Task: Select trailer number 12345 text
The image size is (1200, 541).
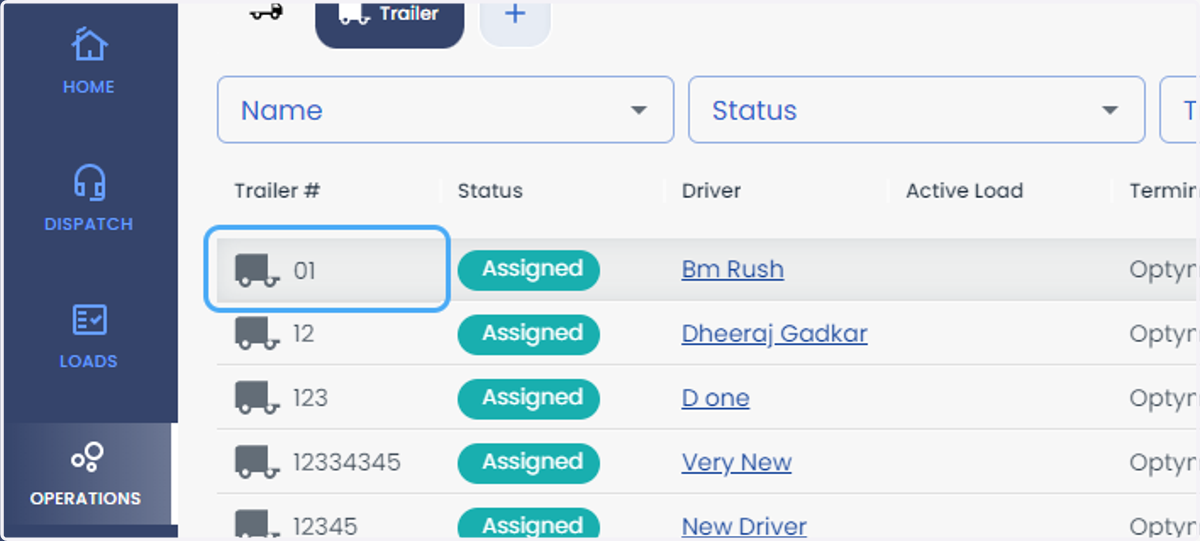Action: (325, 526)
